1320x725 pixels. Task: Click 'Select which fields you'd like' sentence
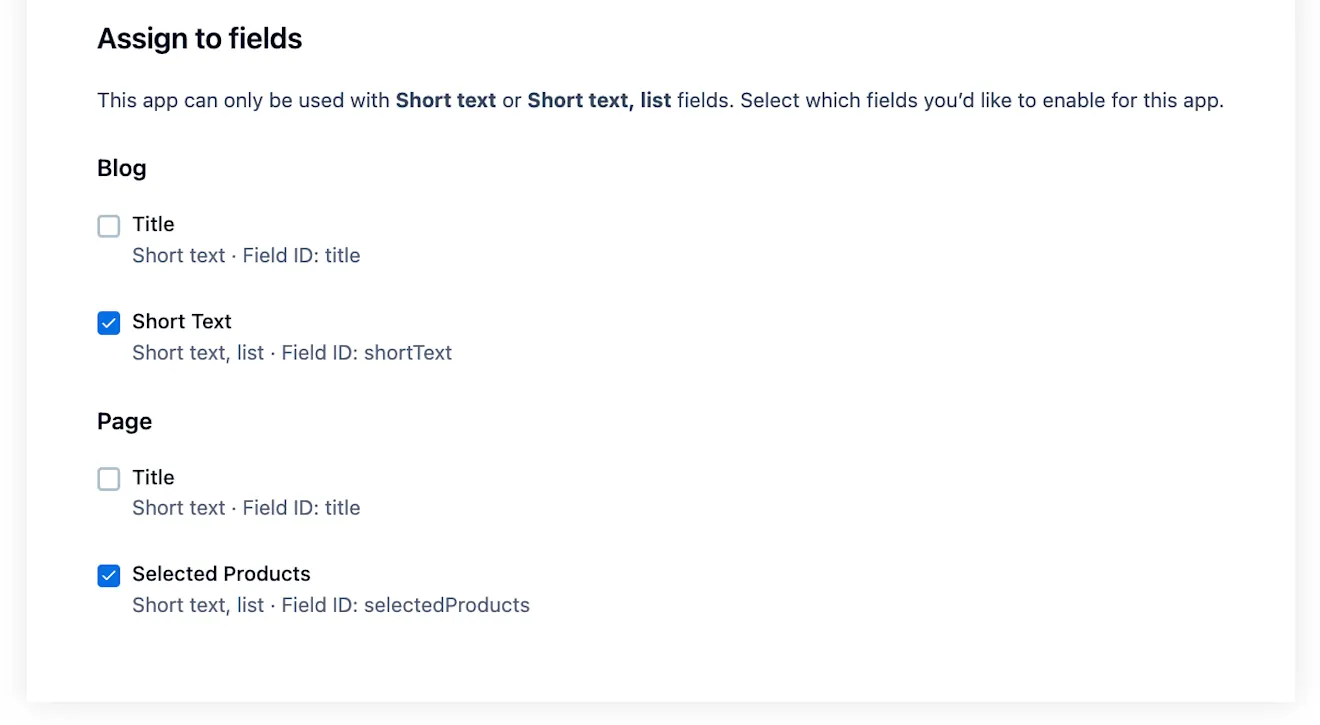pyautogui.click(x=982, y=100)
